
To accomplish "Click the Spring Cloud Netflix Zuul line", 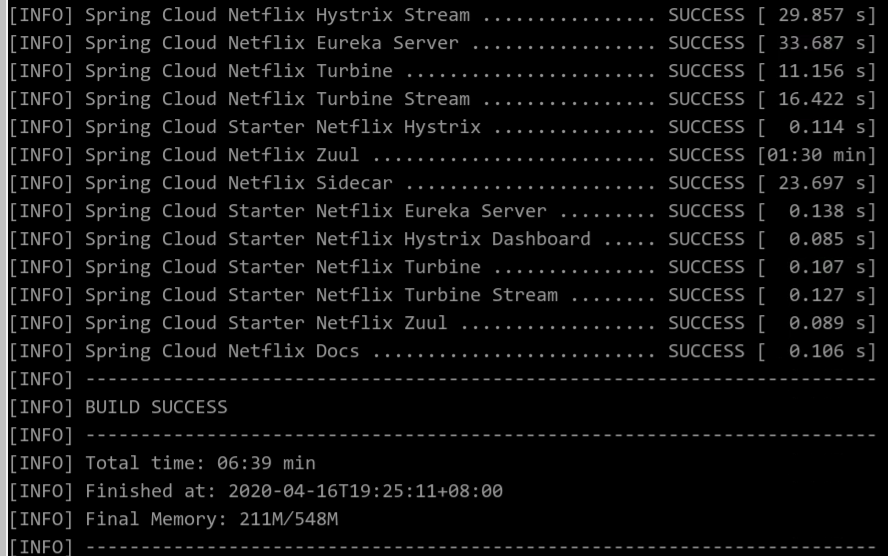I will (442, 155).
